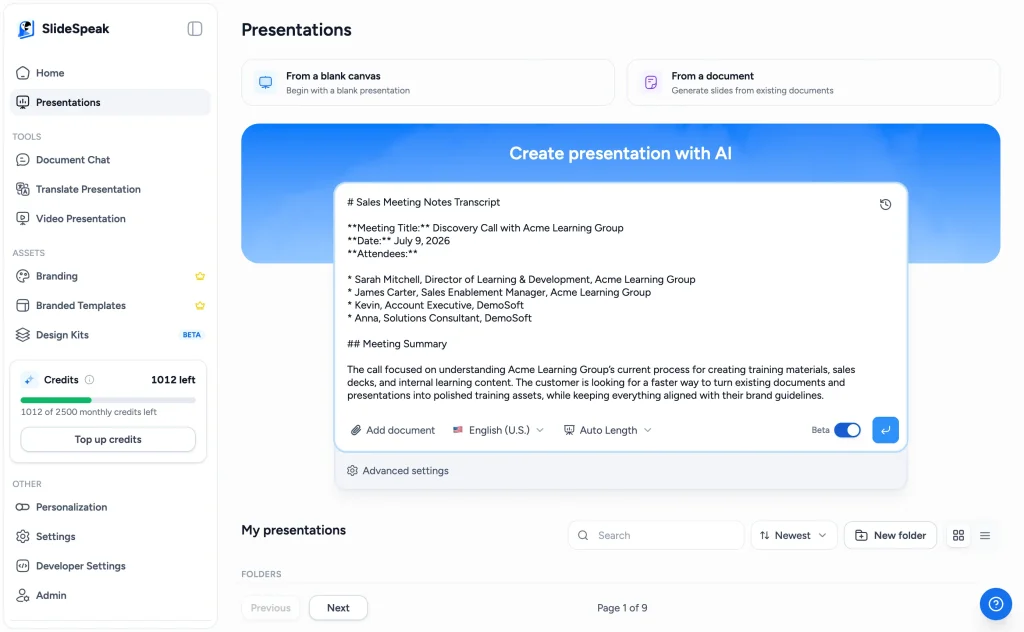Switch to list view
1024x632 pixels.
[x=985, y=535]
